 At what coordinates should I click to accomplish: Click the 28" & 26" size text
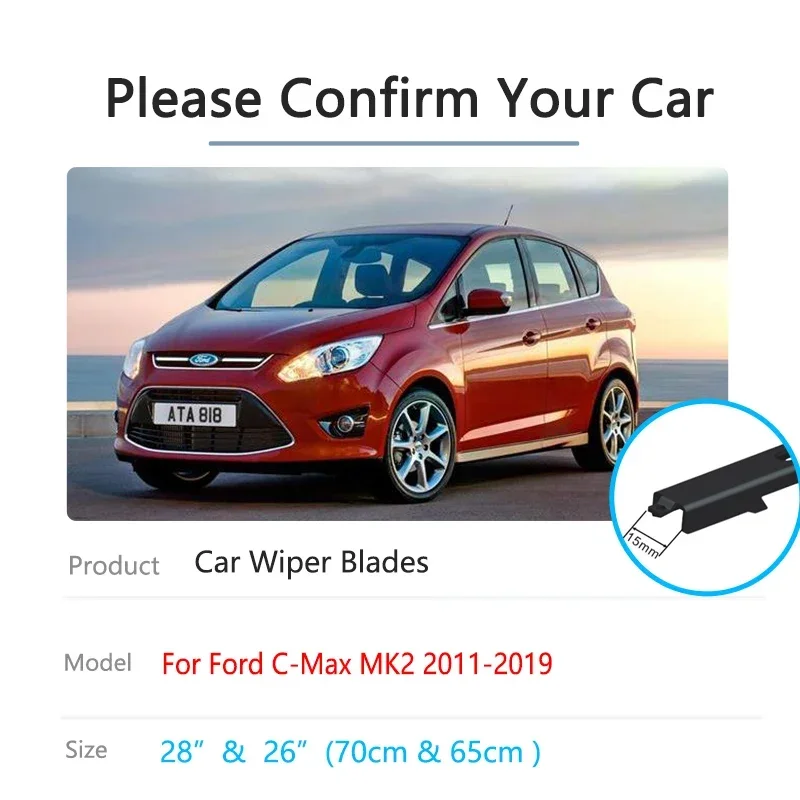pyautogui.click(x=350, y=752)
